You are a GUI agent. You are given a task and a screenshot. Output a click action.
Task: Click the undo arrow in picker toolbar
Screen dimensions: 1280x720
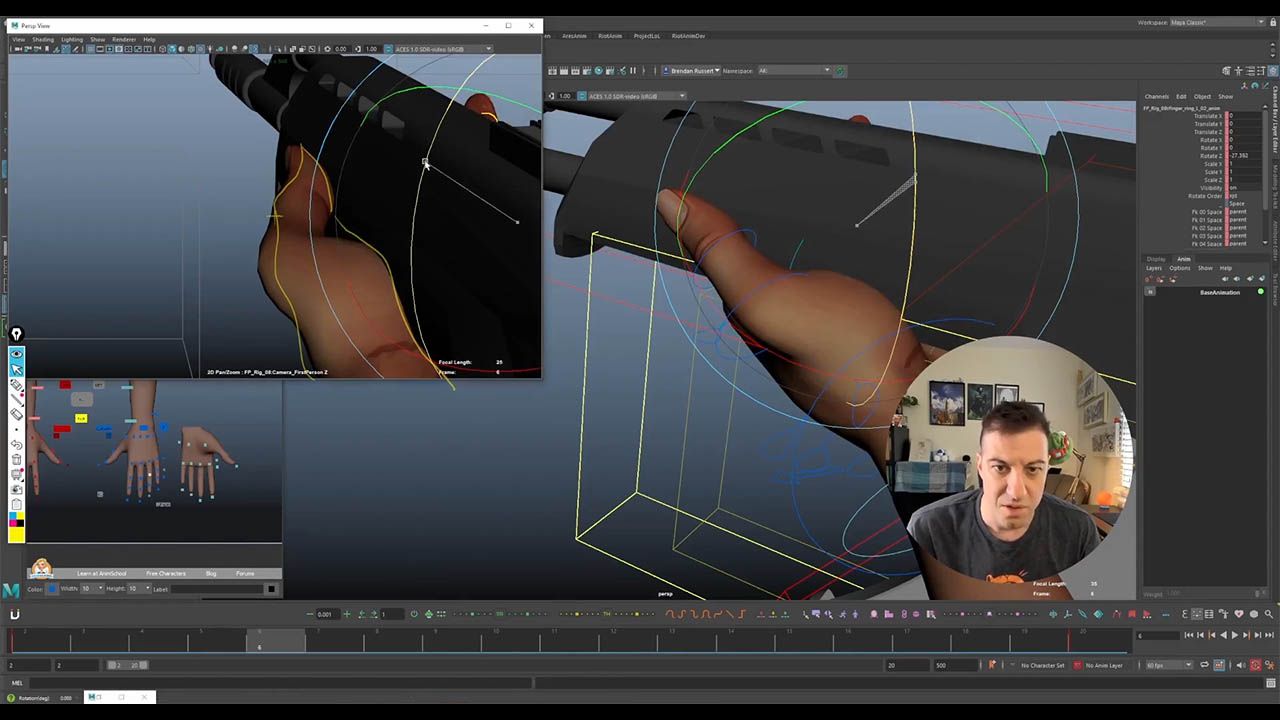16,444
